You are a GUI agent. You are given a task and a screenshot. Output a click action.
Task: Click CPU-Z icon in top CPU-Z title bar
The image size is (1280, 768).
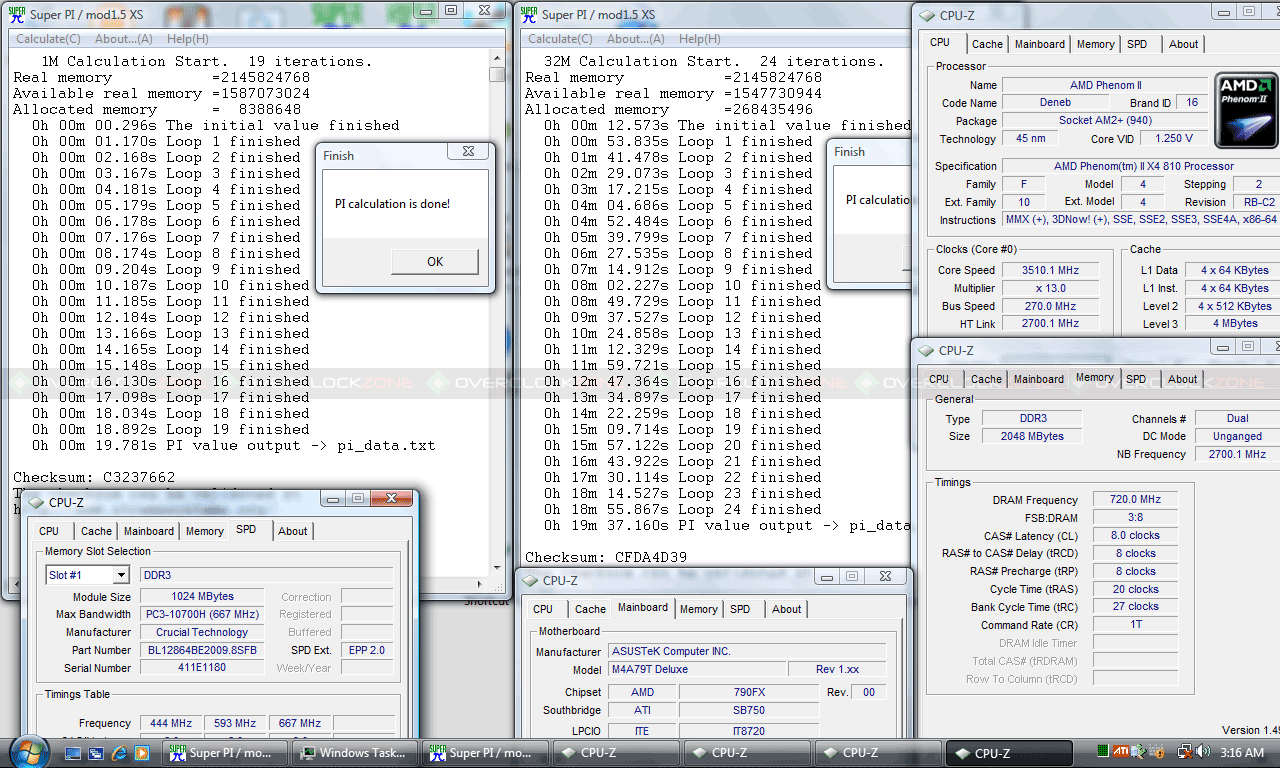(x=925, y=15)
